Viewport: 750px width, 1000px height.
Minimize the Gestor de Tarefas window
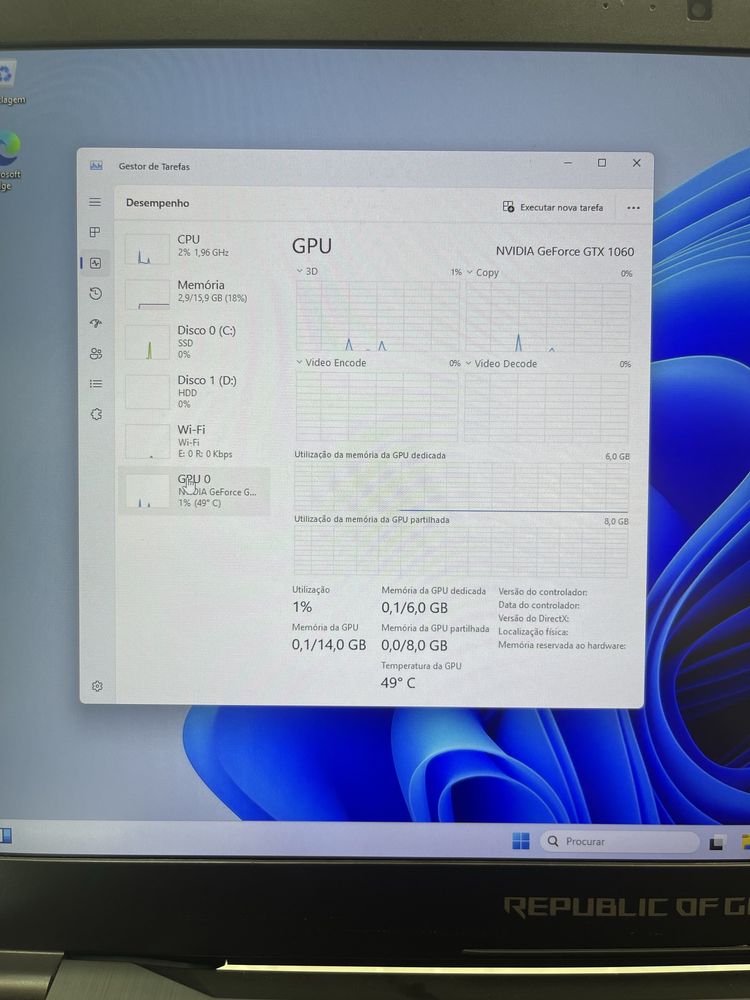tap(568, 163)
